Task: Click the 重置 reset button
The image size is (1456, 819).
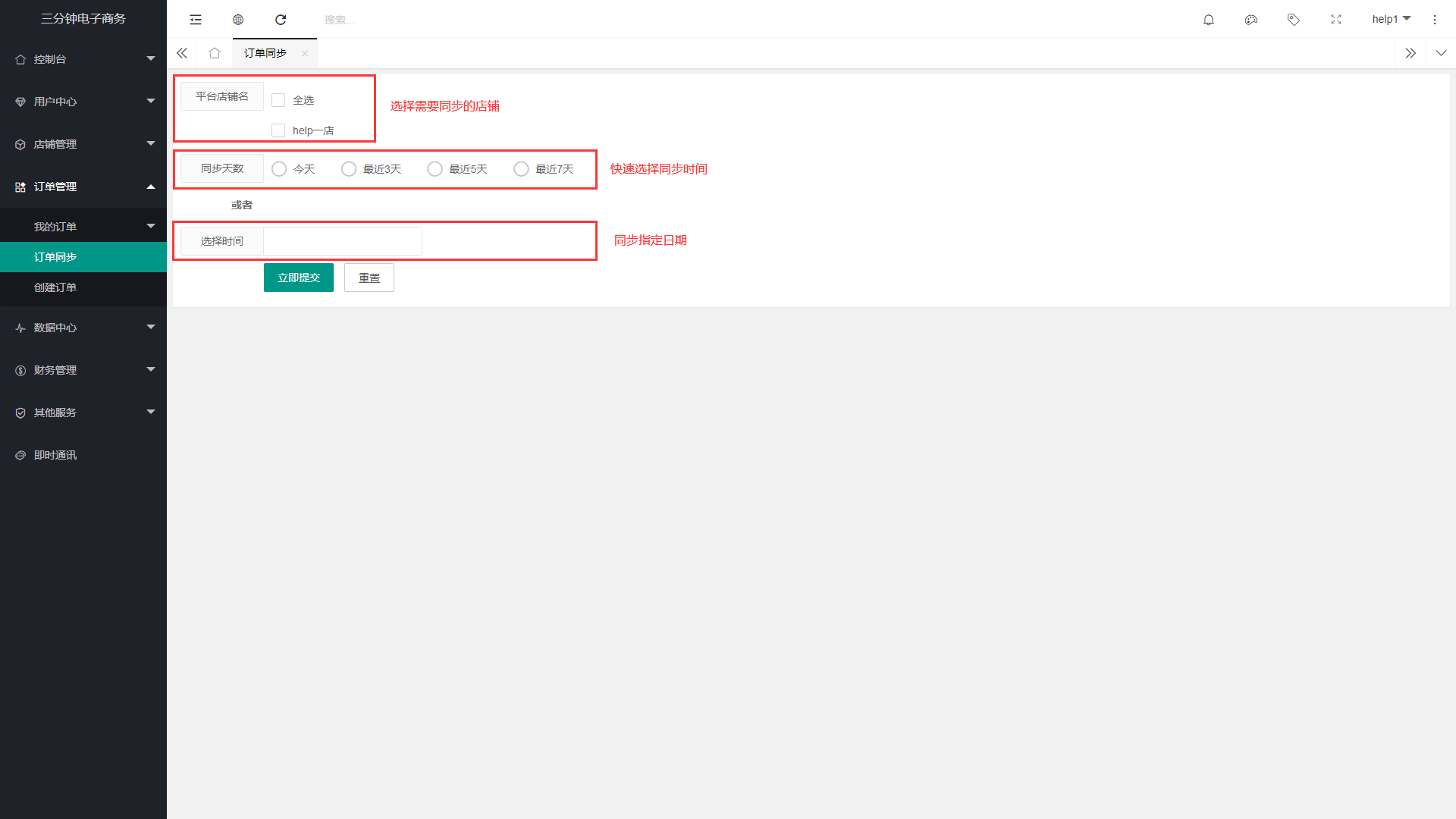Action: pyautogui.click(x=369, y=278)
